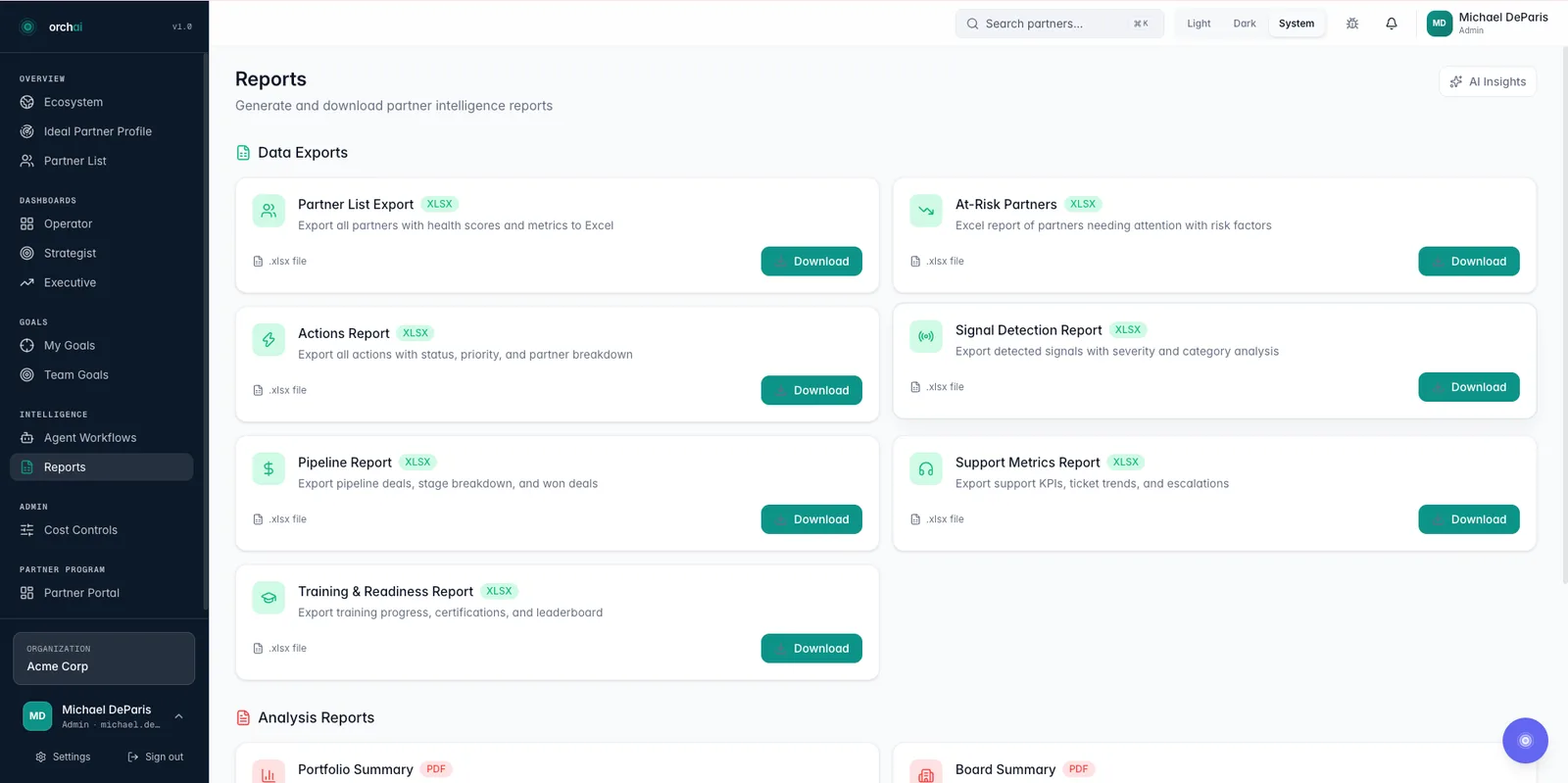
Task: Go to Partner List
Action: pos(102,161)
